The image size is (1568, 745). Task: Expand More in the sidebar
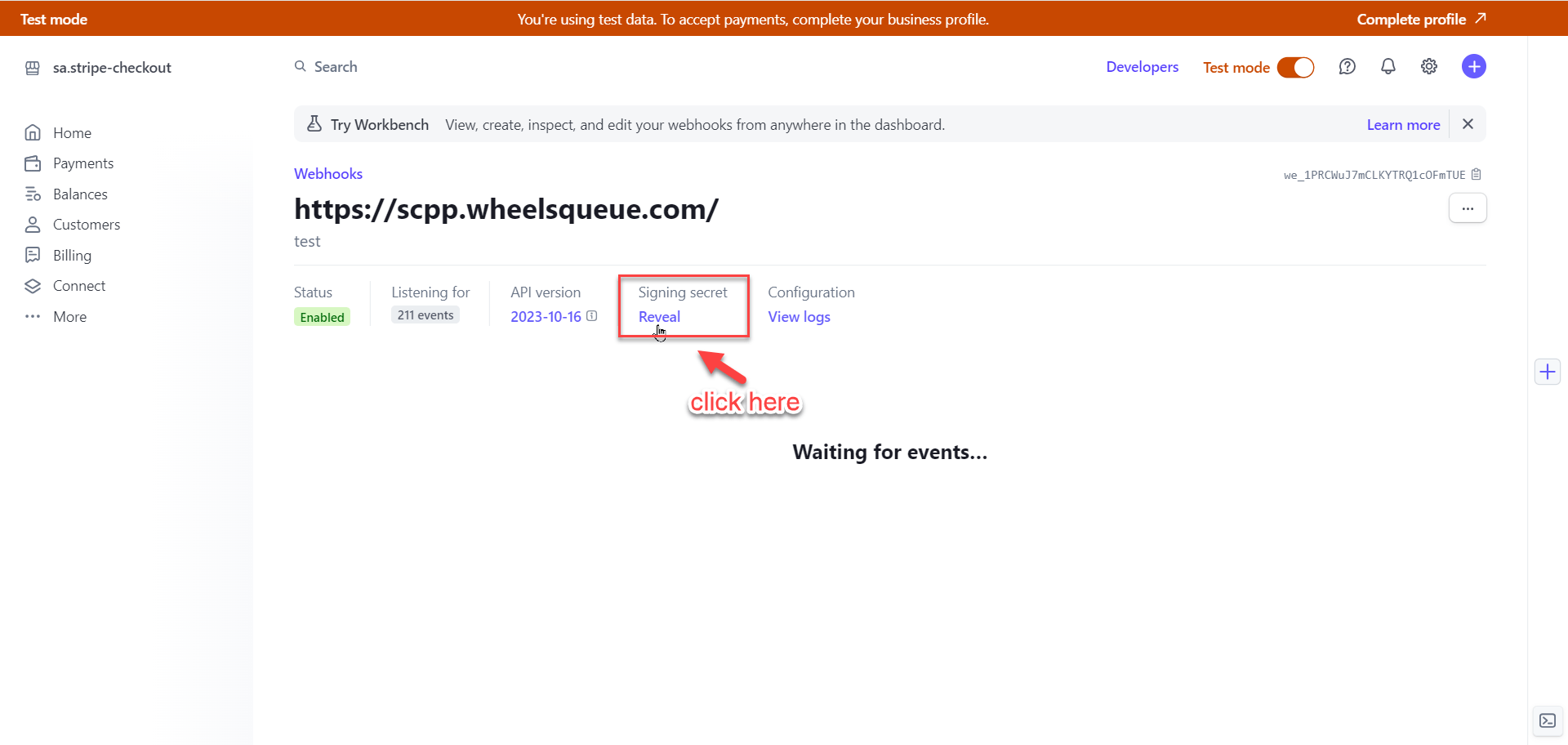(69, 317)
